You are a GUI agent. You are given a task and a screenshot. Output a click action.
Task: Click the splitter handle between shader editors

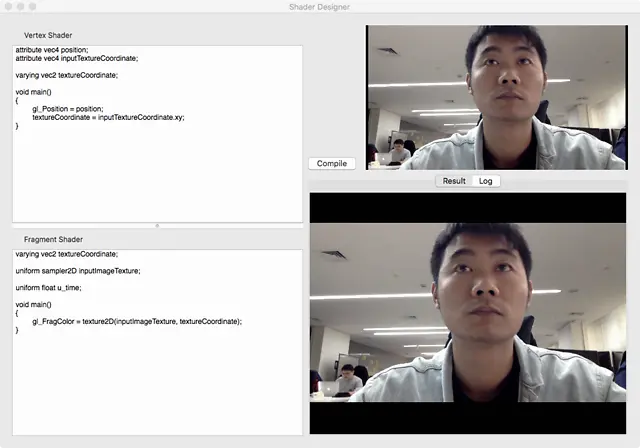click(x=157, y=226)
